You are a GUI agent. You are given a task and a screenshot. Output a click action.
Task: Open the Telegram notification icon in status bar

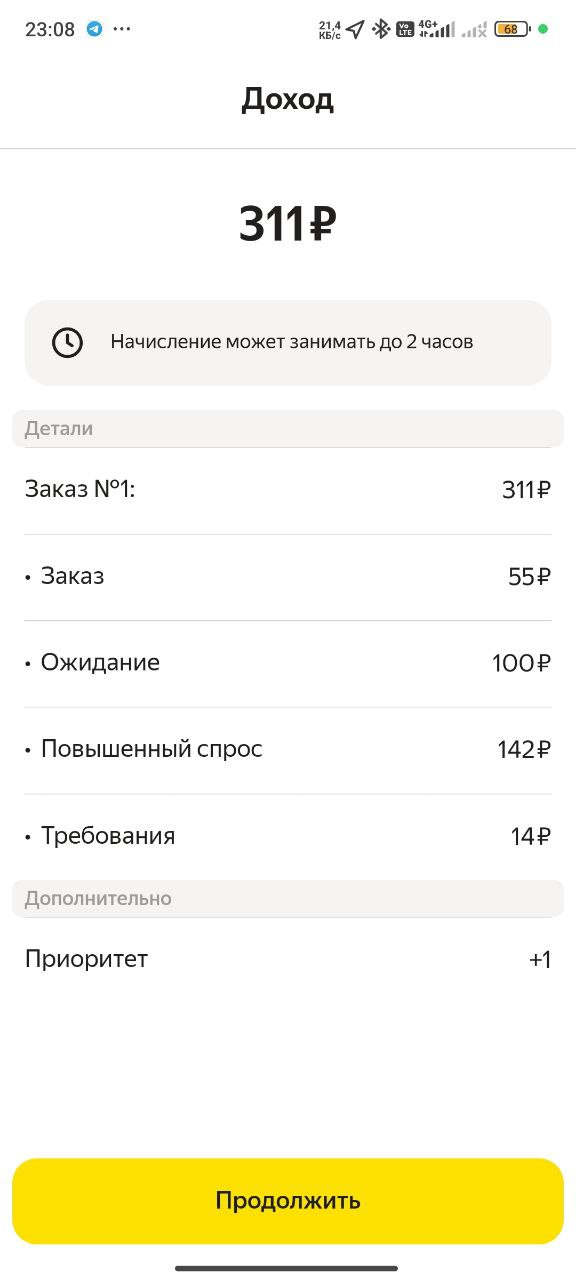94,29
